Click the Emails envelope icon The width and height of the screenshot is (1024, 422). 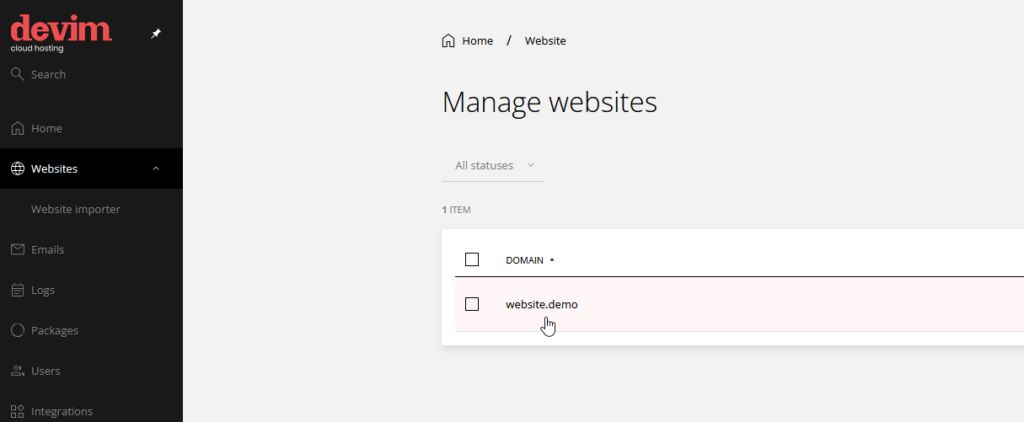click(x=17, y=249)
